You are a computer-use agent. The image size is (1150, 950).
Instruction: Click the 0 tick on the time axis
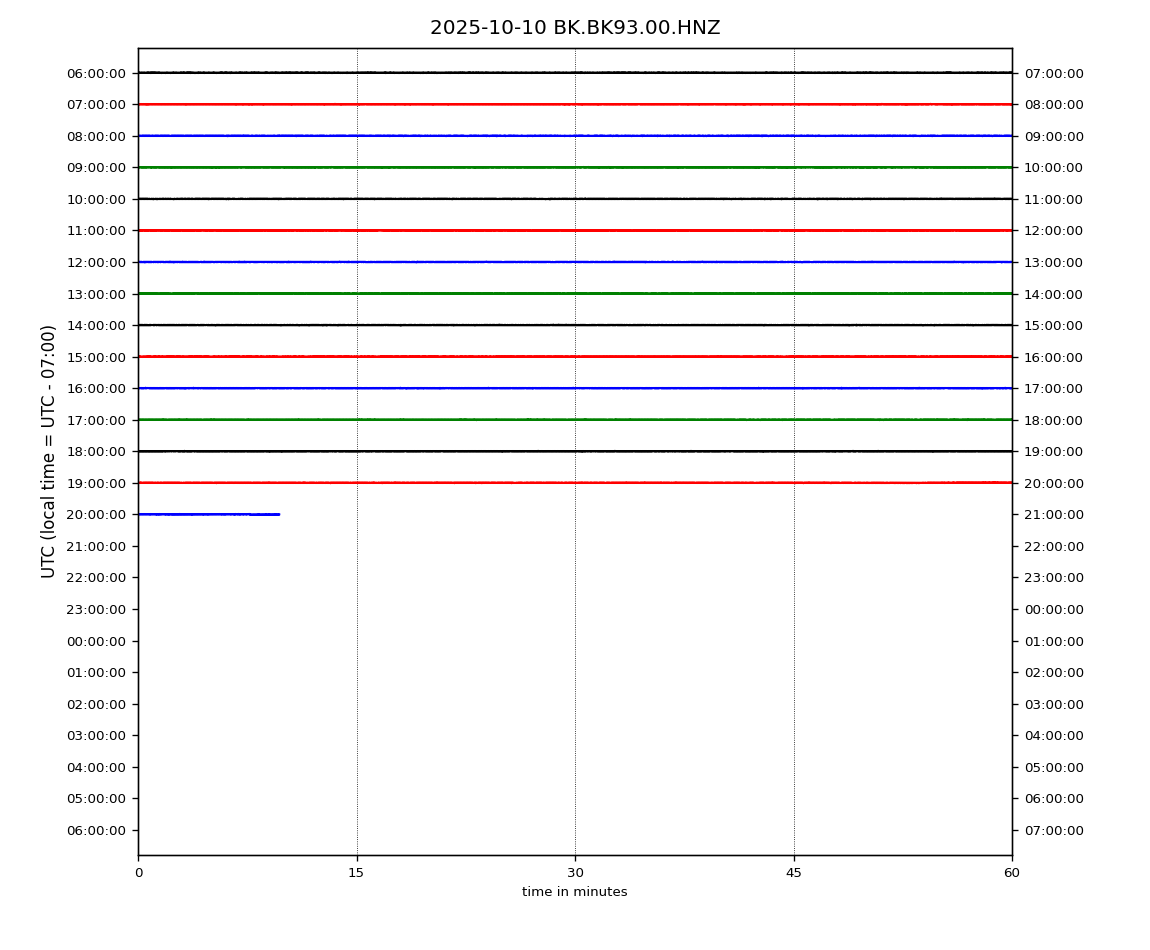tap(138, 873)
